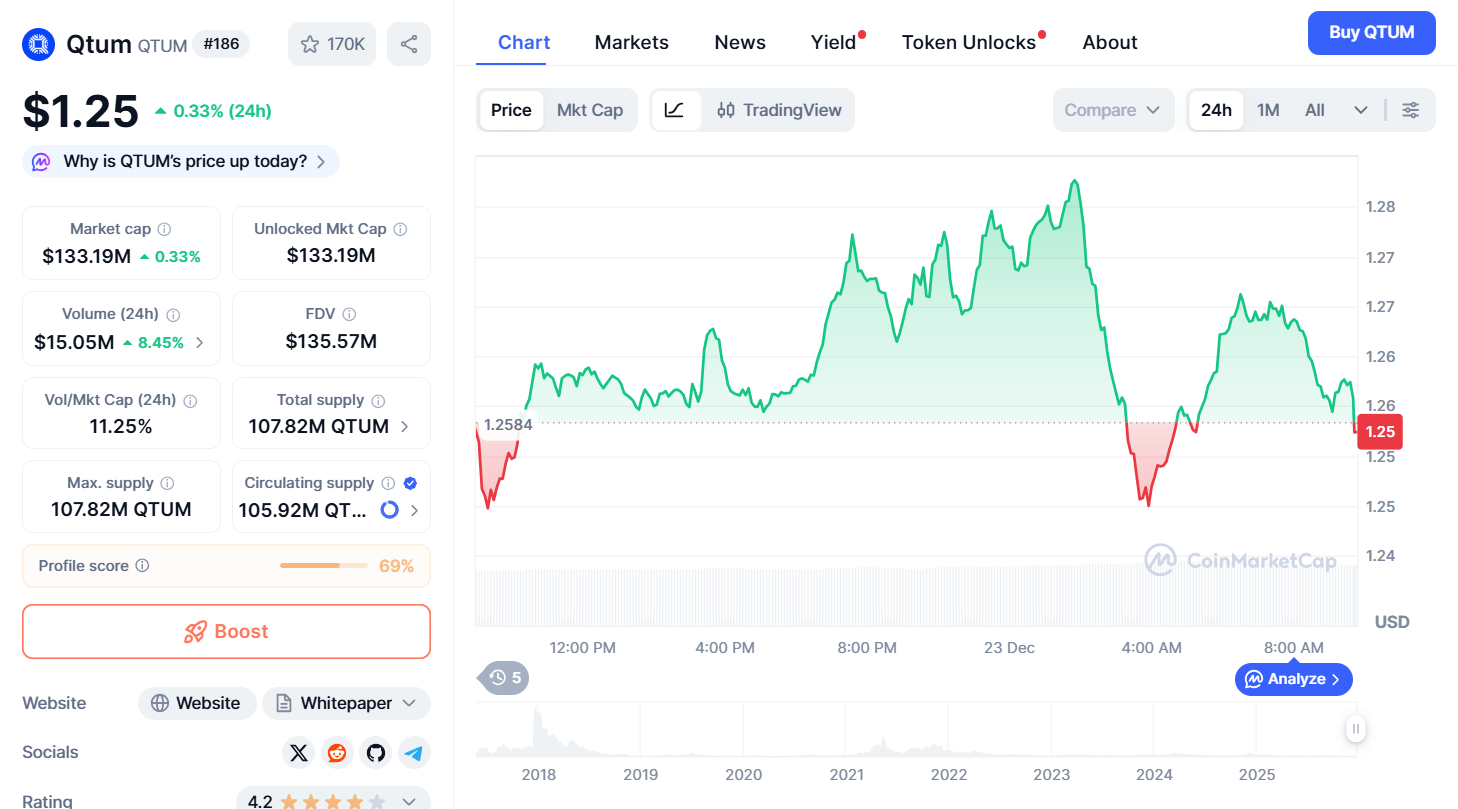Select the 1M time range
1458x809 pixels.
tap(1268, 110)
